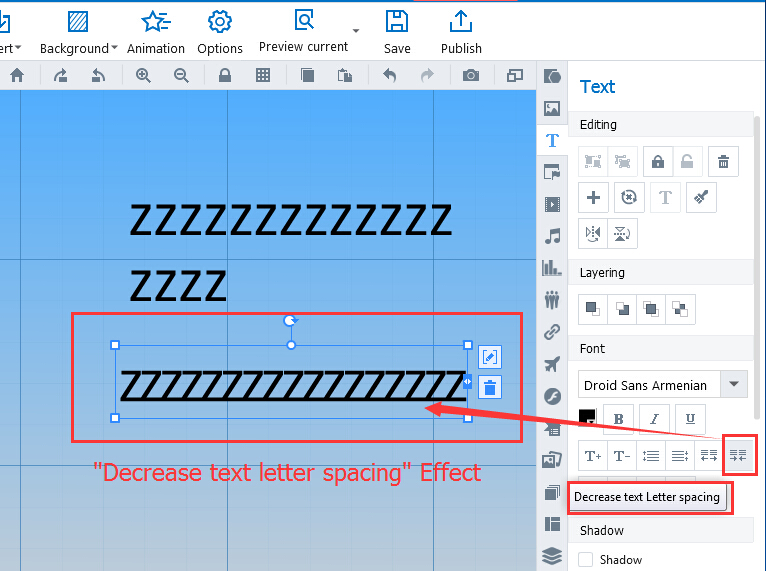Open the Shape sidebar panel

pos(552,76)
